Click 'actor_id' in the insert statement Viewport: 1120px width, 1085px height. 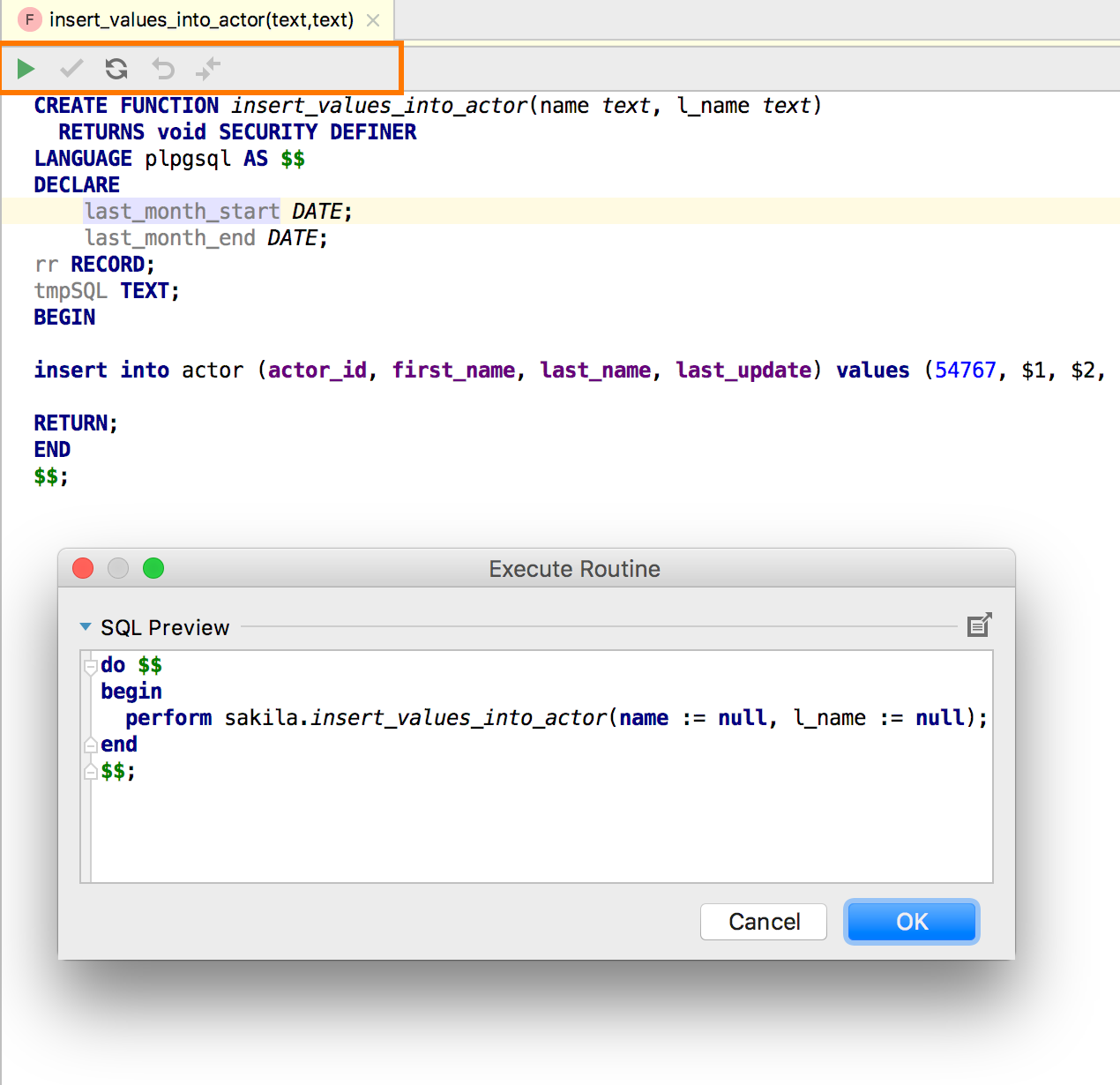click(317, 370)
